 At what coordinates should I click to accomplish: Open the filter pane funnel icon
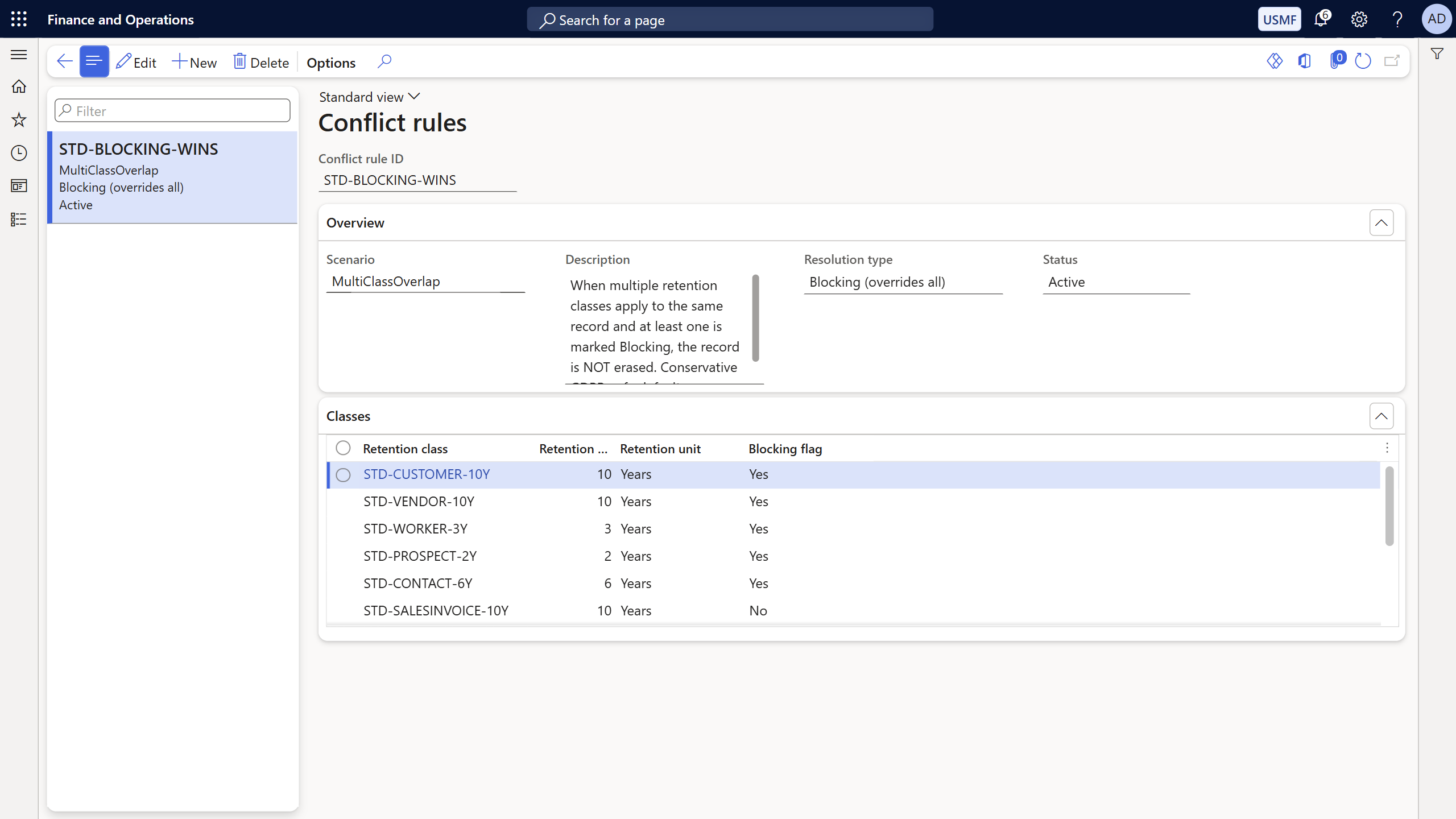coord(1437,54)
